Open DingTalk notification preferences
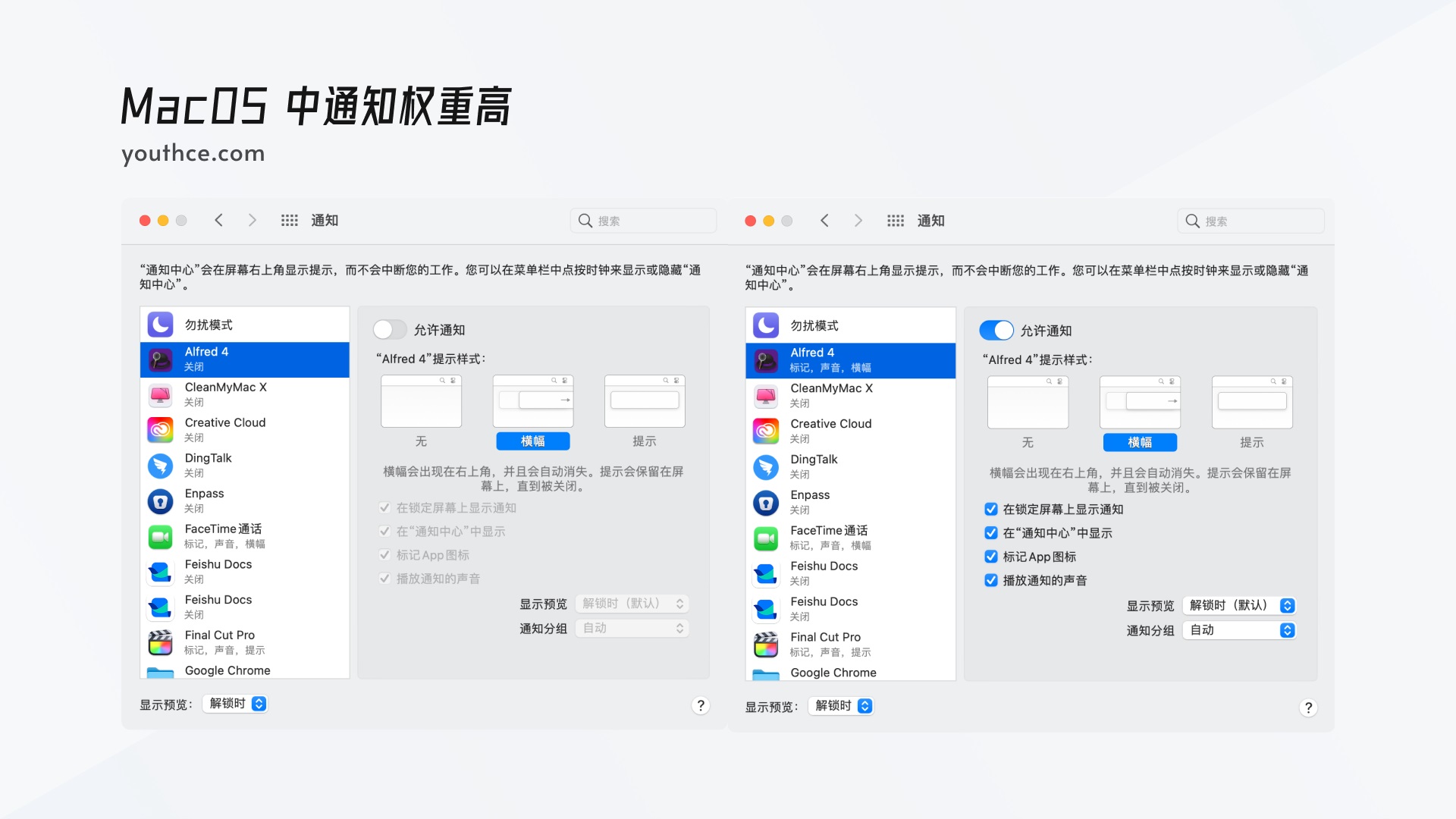 tap(244, 465)
